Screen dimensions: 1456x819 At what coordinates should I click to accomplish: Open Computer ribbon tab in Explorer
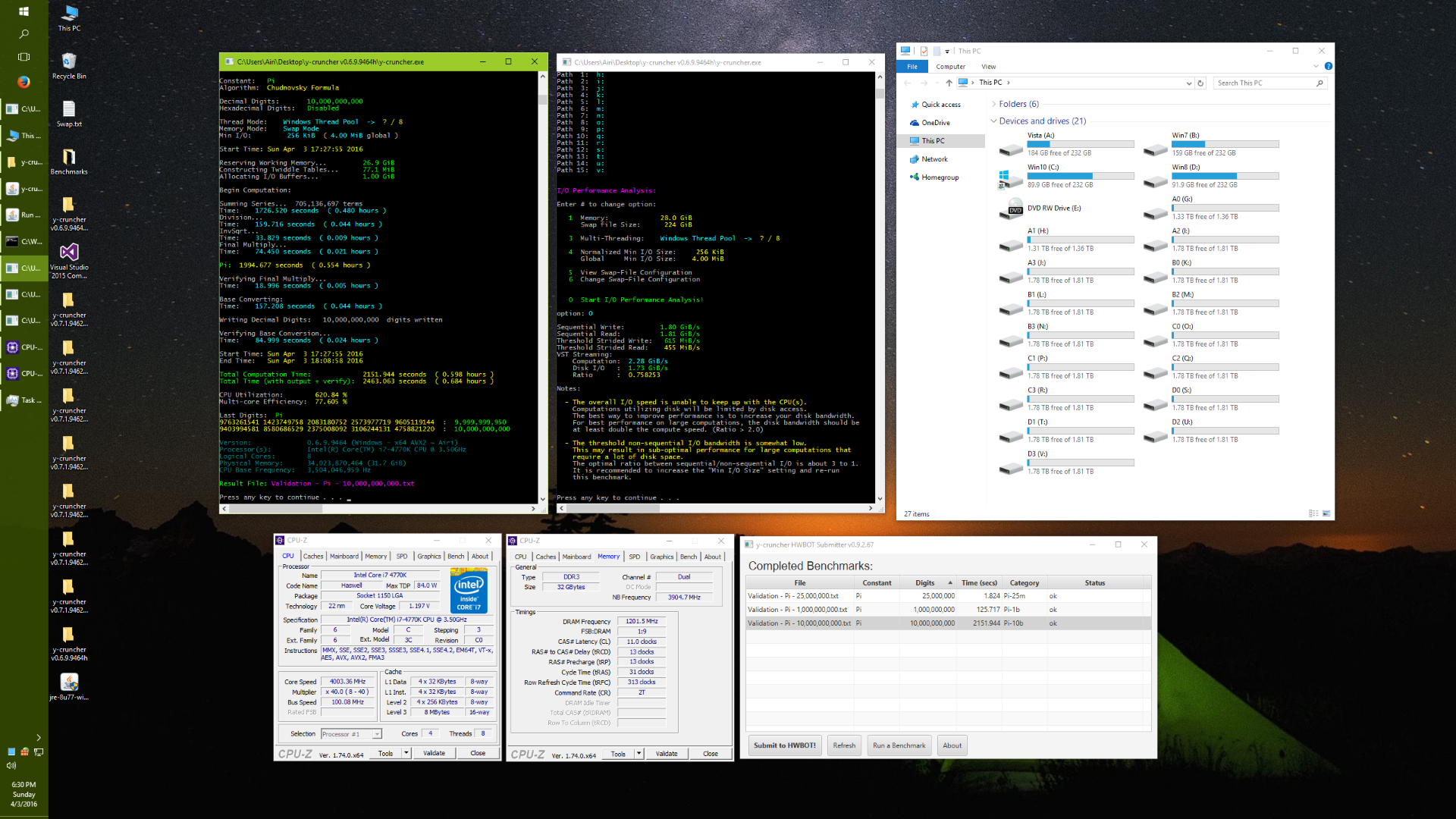[950, 67]
